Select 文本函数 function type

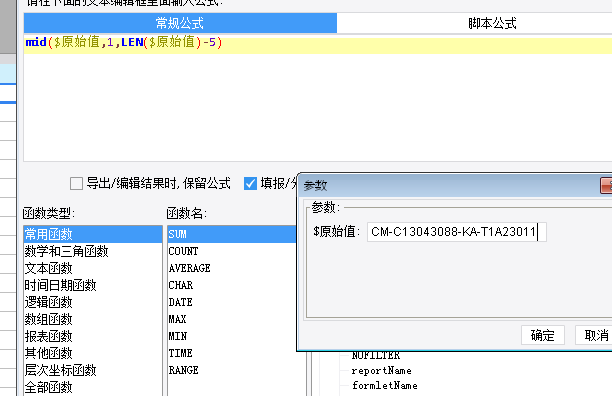(93, 268)
